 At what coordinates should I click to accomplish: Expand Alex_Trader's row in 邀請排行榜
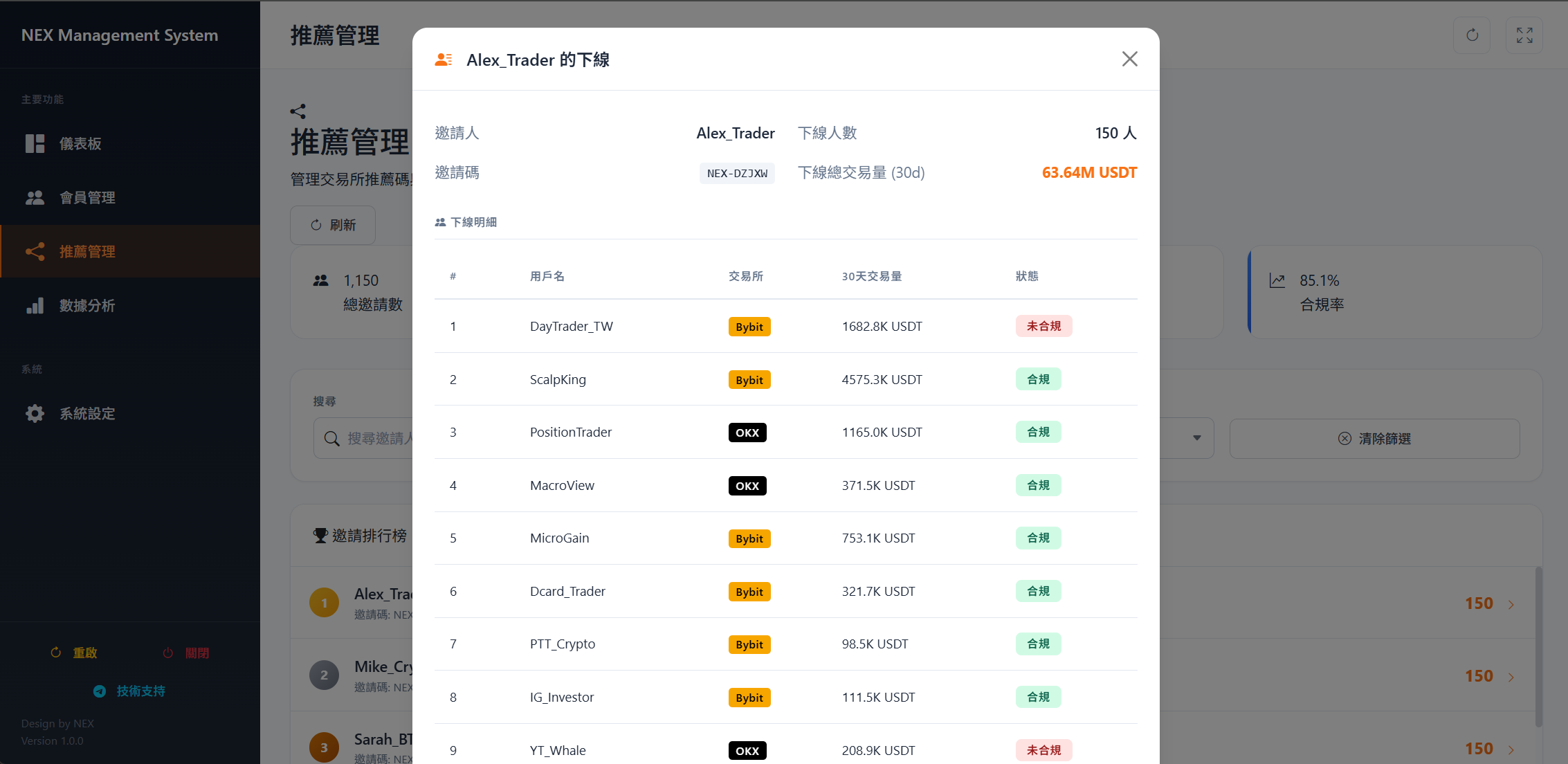click(1509, 603)
